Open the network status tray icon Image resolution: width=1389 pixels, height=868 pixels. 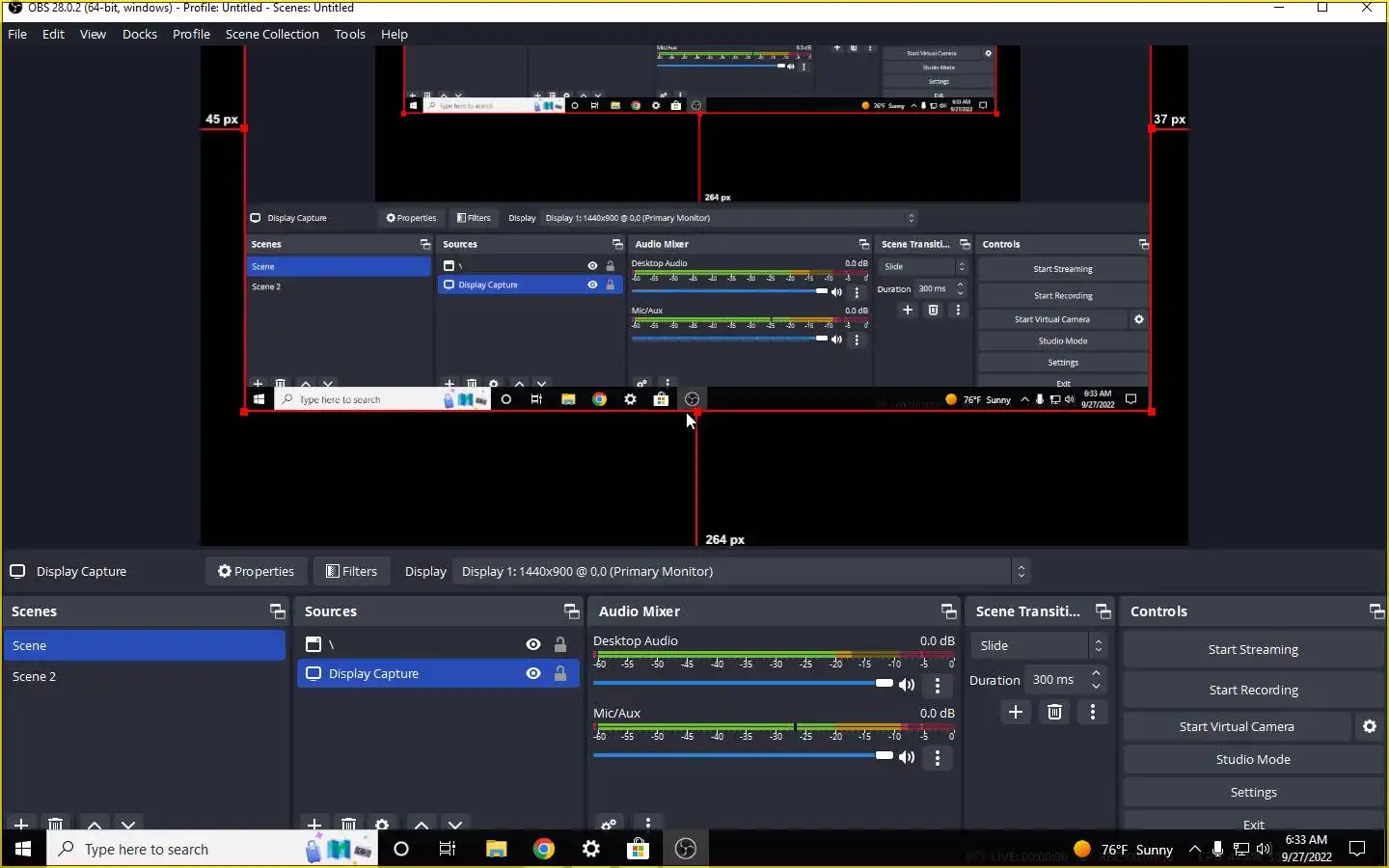tap(1241, 849)
